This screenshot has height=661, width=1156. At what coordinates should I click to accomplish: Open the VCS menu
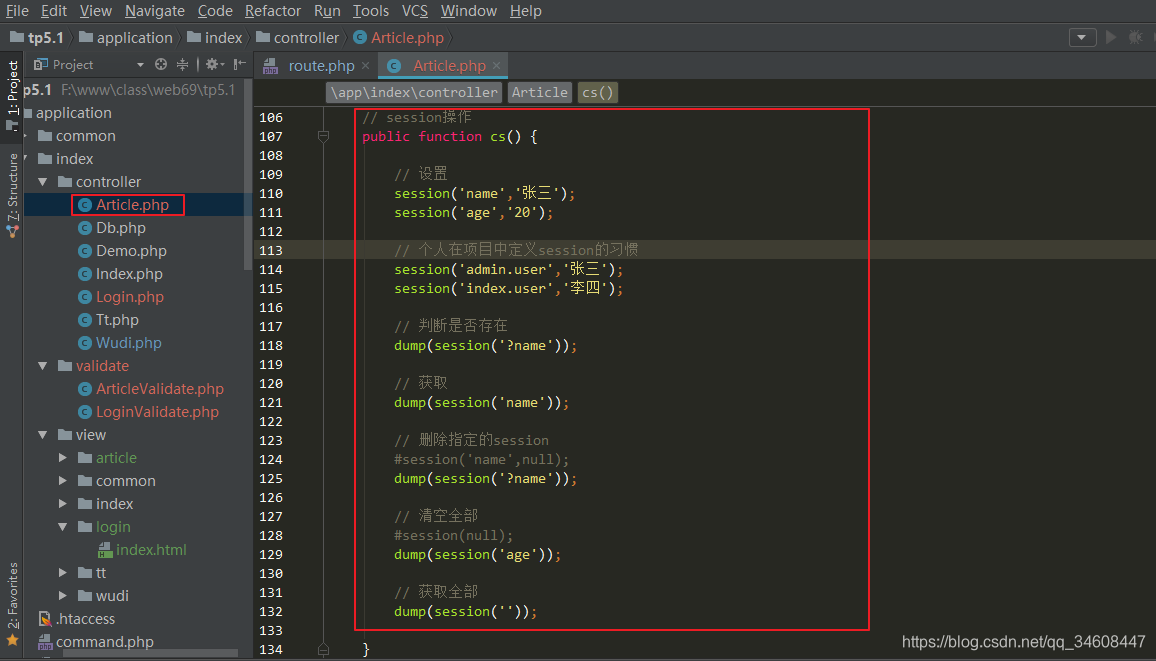[415, 11]
